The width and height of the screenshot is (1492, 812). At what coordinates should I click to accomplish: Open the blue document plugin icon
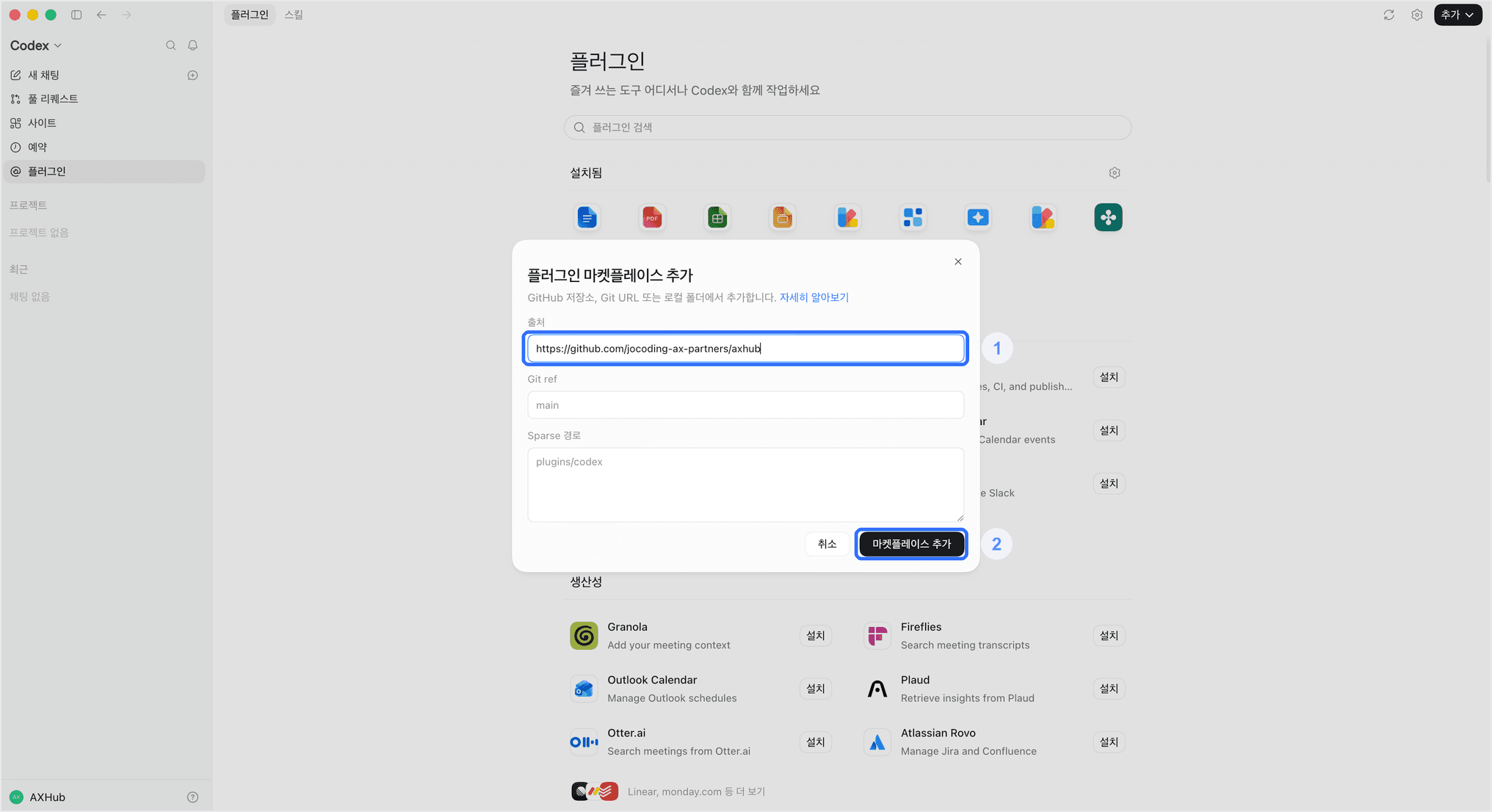[x=587, y=217]
